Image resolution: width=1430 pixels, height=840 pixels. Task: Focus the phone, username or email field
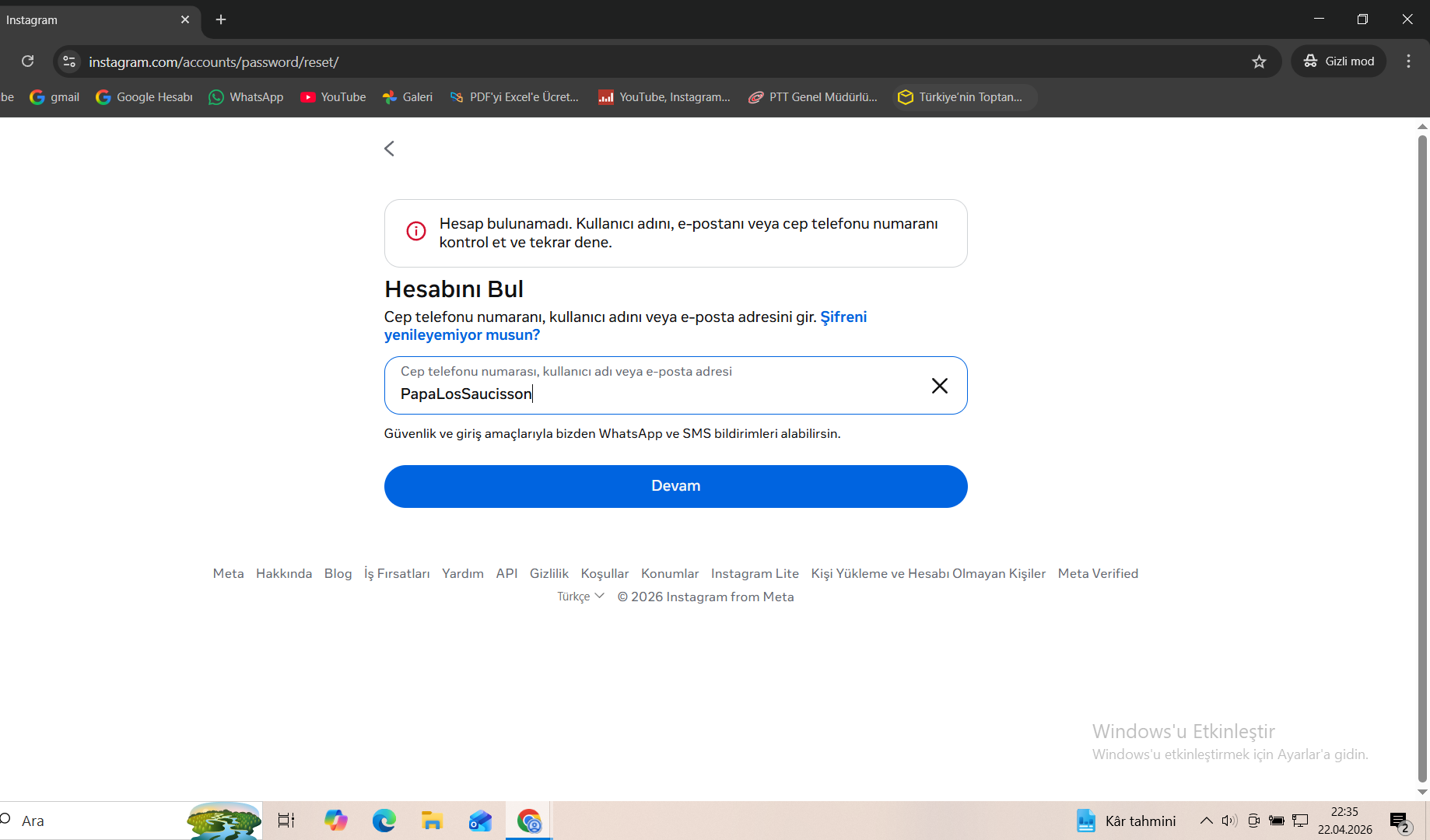pyautogui.click(x=675, y=386)
